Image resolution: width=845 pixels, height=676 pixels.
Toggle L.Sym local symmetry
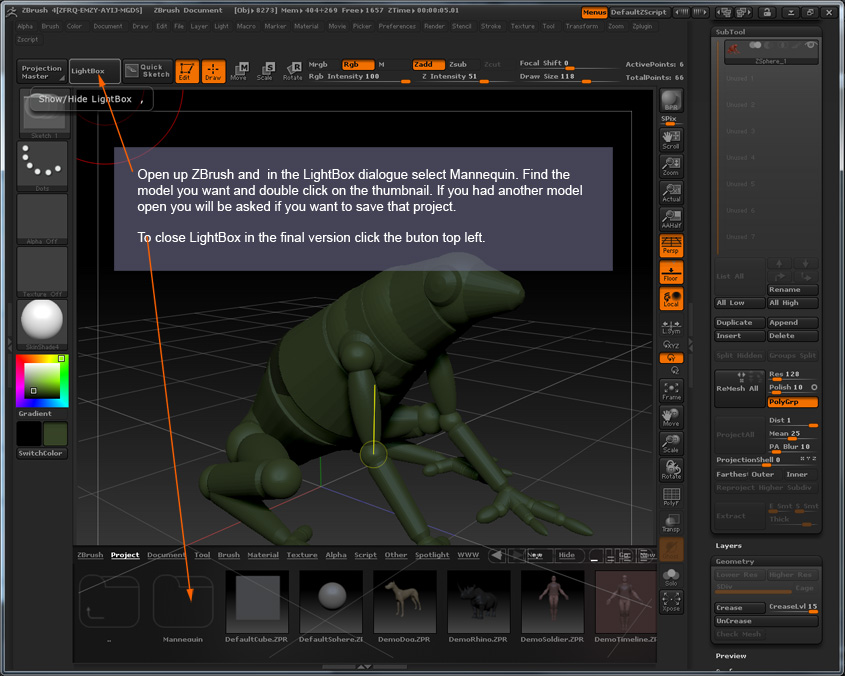671,327
